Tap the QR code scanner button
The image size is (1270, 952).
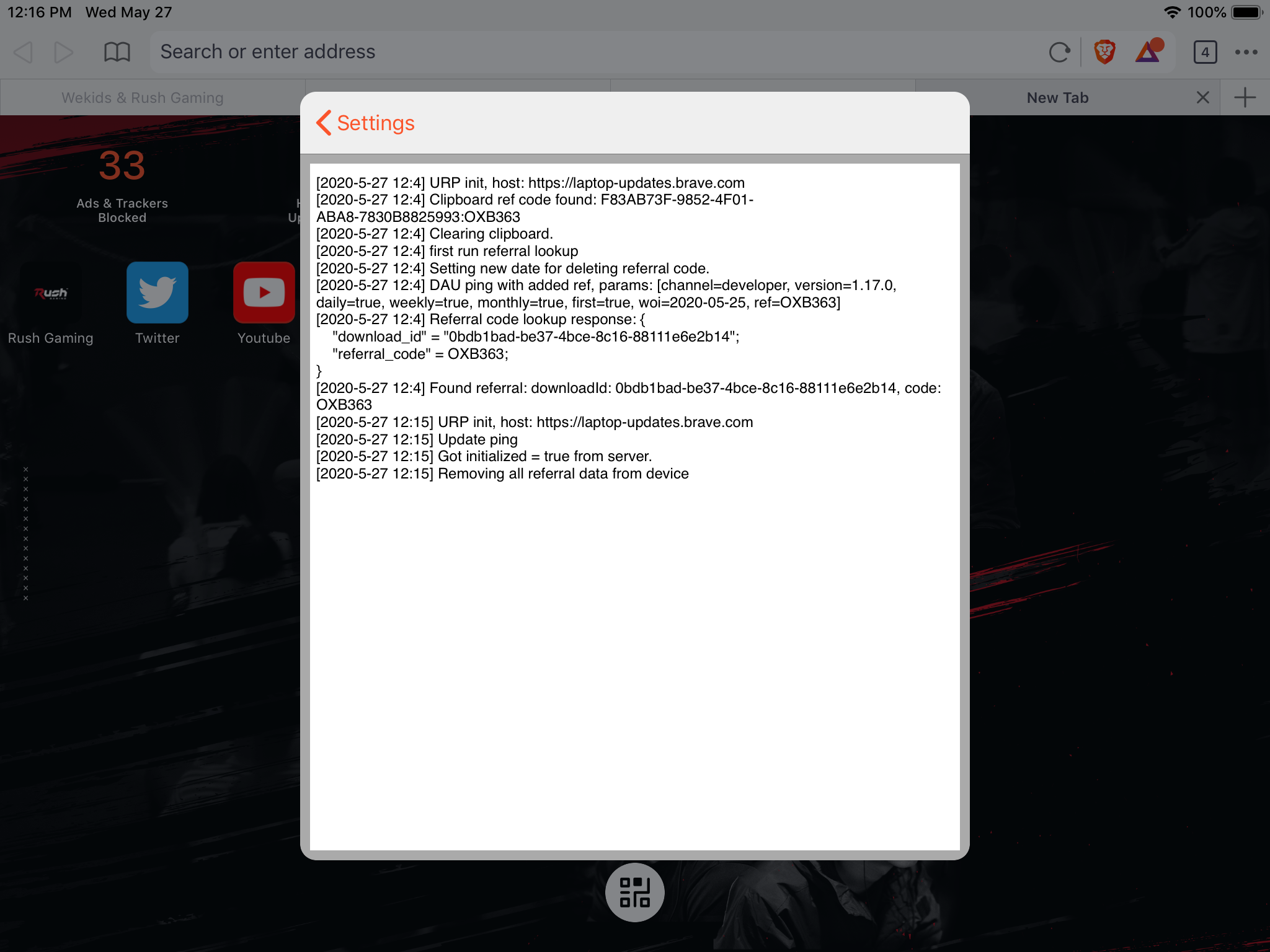tap(634, 892)
